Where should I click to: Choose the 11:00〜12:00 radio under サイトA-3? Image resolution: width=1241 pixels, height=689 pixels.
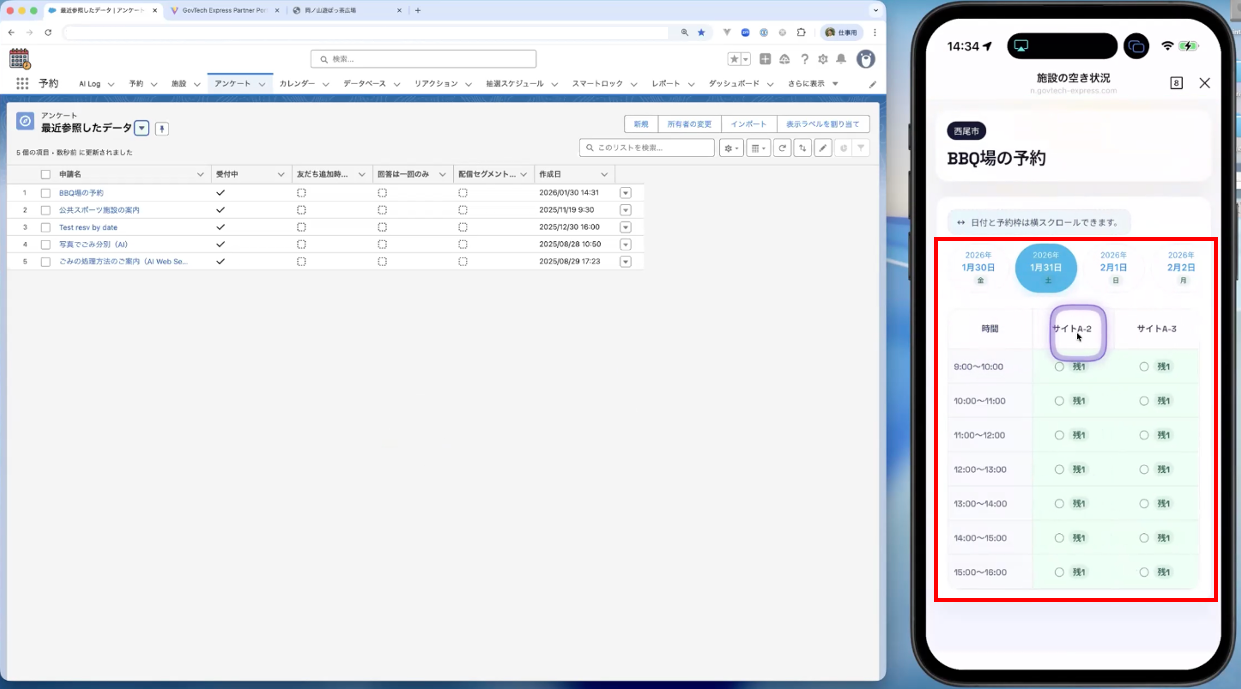(x=1144, y=435)
